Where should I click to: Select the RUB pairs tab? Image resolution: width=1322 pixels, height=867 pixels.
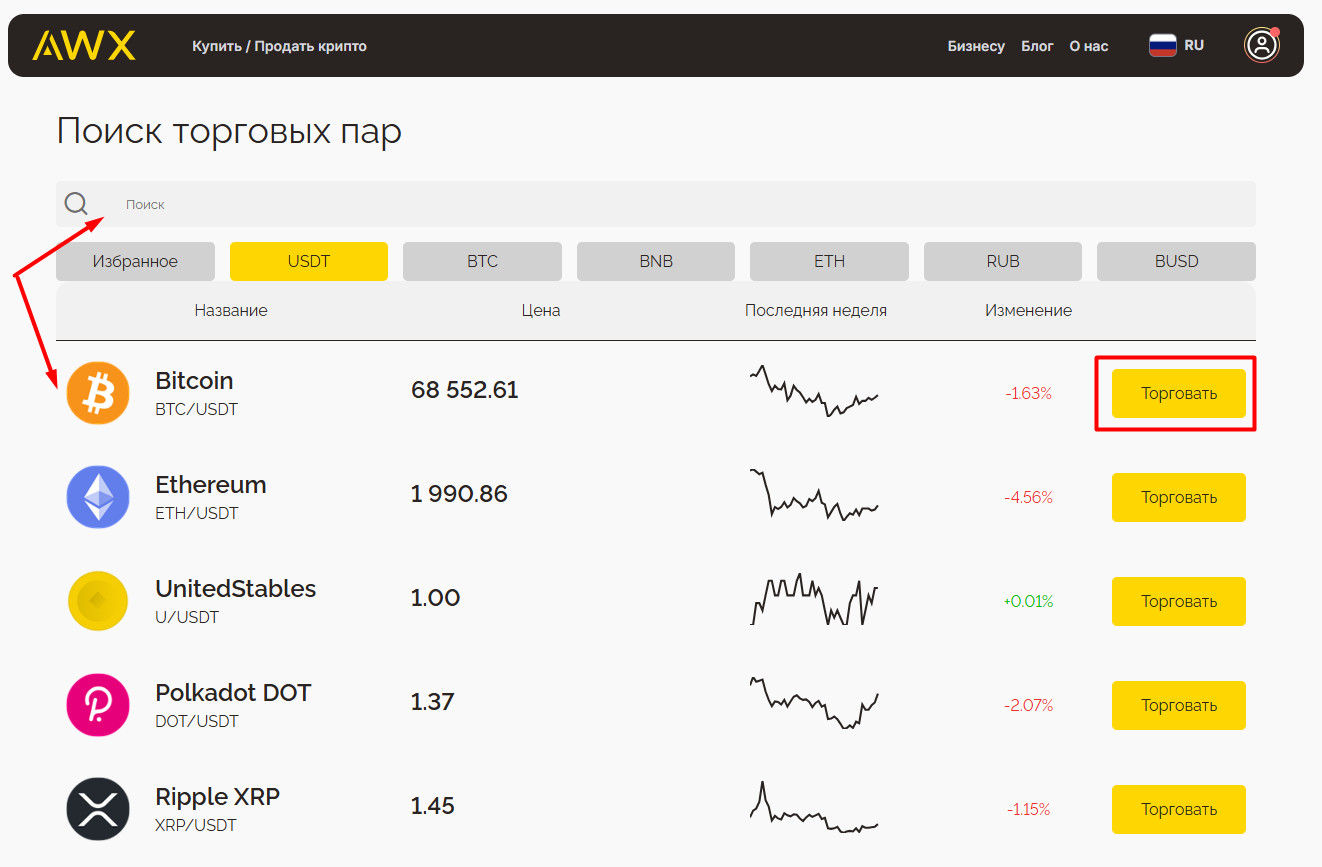(1002, 261)
